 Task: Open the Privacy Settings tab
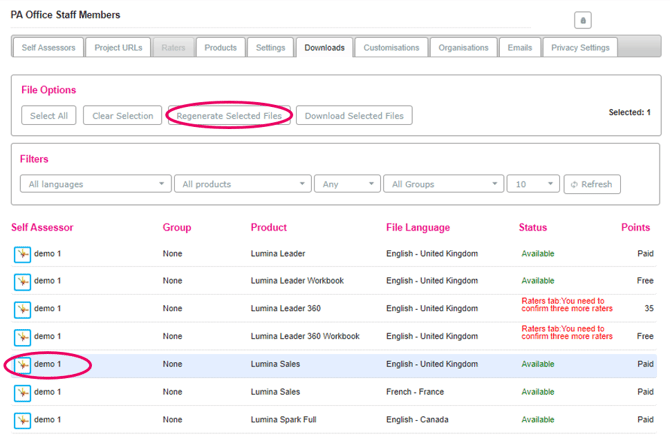(x=580, y=47)
